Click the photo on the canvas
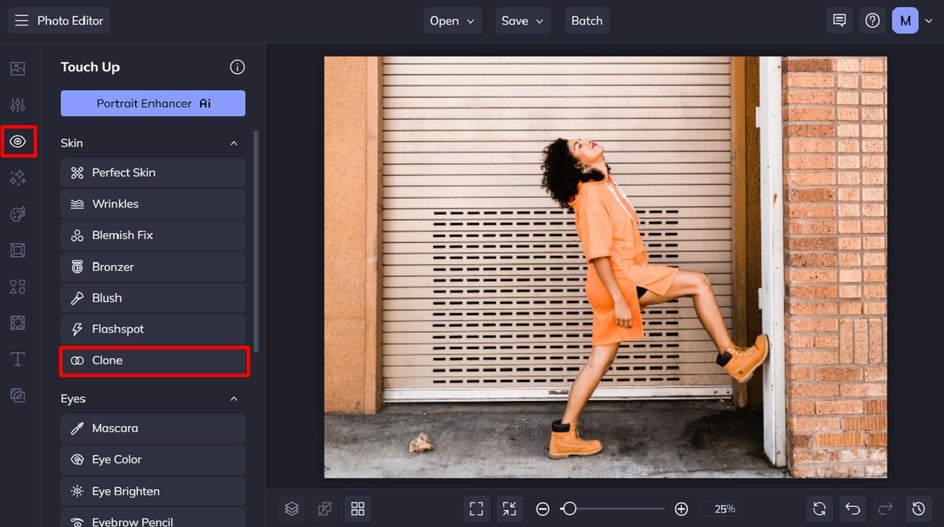Viewport: 944px width, 527px height. pyautogui.click(x=605, y=267)
